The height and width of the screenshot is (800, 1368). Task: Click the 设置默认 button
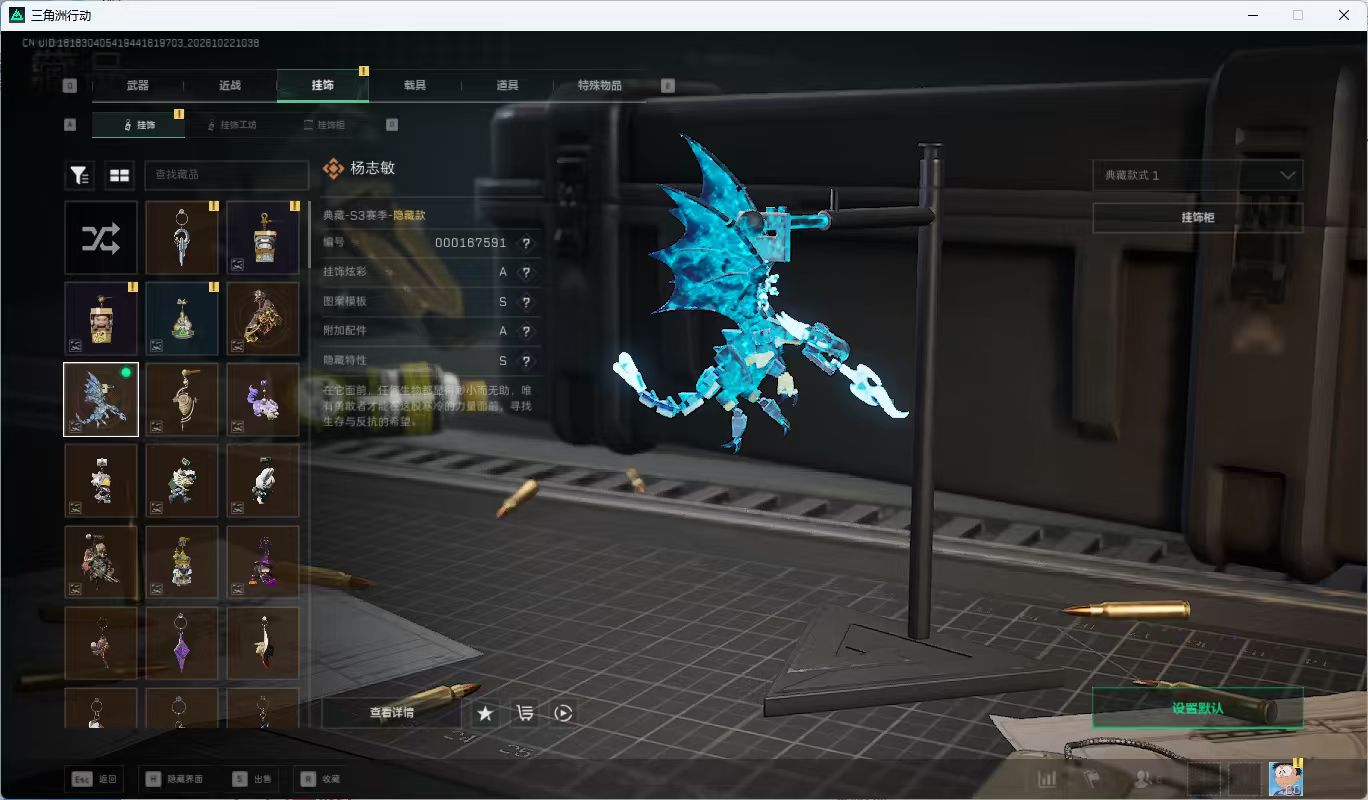(1197, 708)
